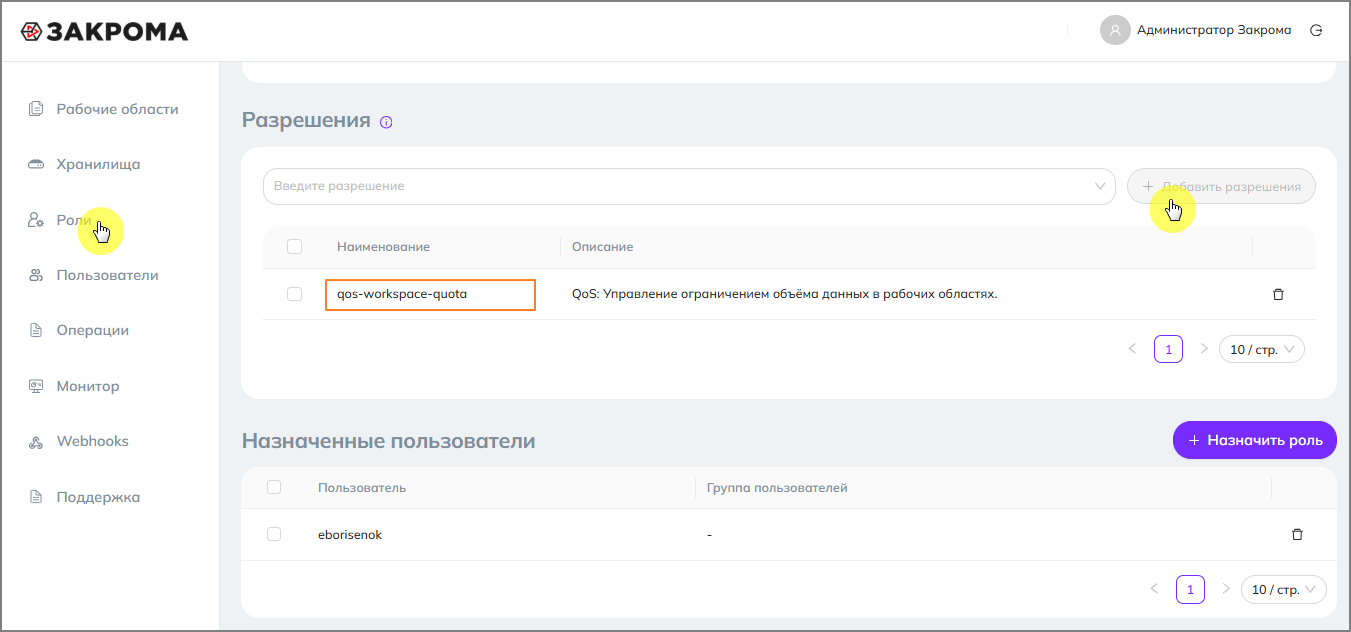Click Добавить разрешения button
Screen dimensions: 1351x632
pyautogui.click(x=1221, y=186)
